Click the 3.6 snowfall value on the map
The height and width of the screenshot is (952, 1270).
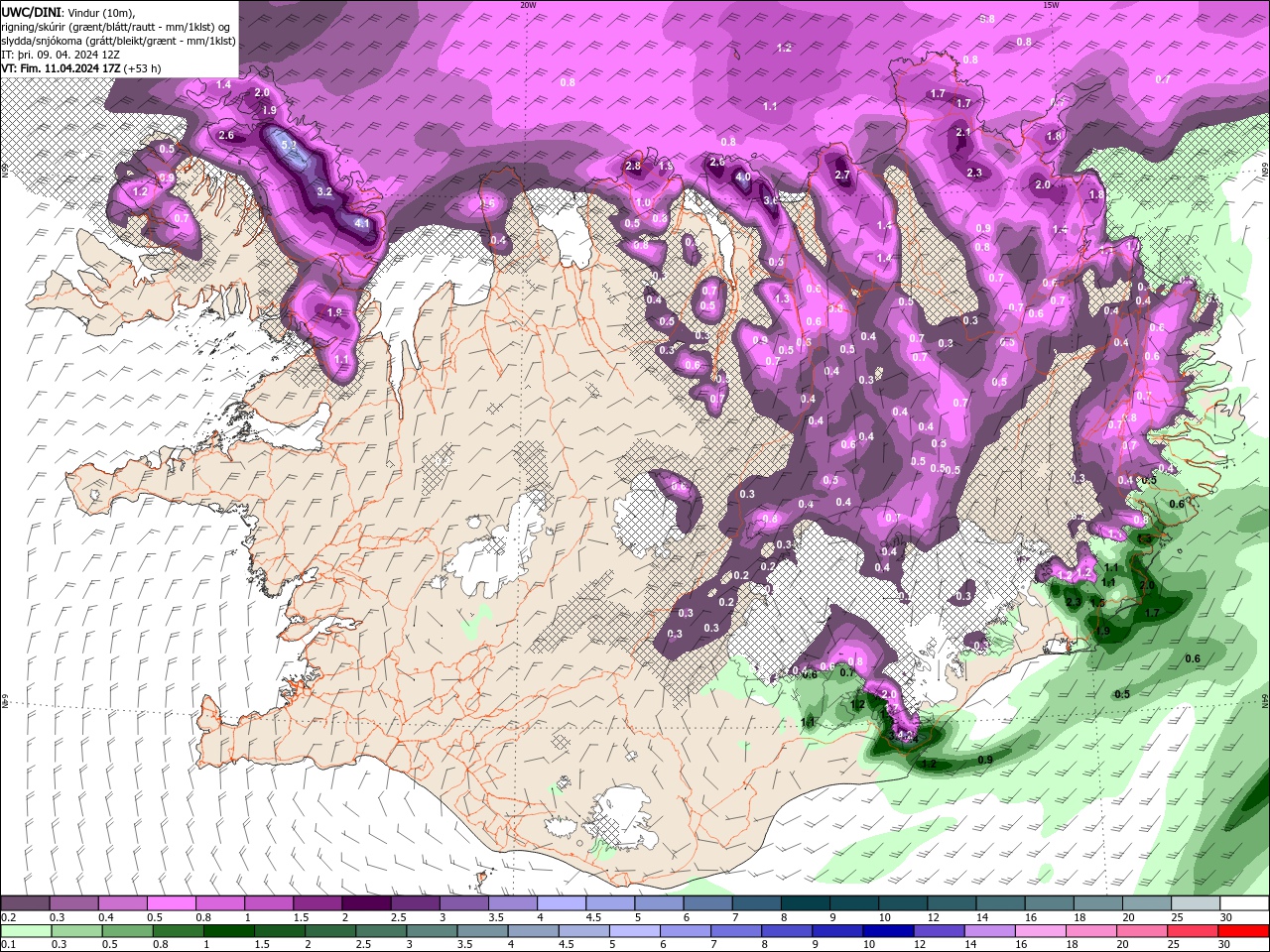pos(770,200)
